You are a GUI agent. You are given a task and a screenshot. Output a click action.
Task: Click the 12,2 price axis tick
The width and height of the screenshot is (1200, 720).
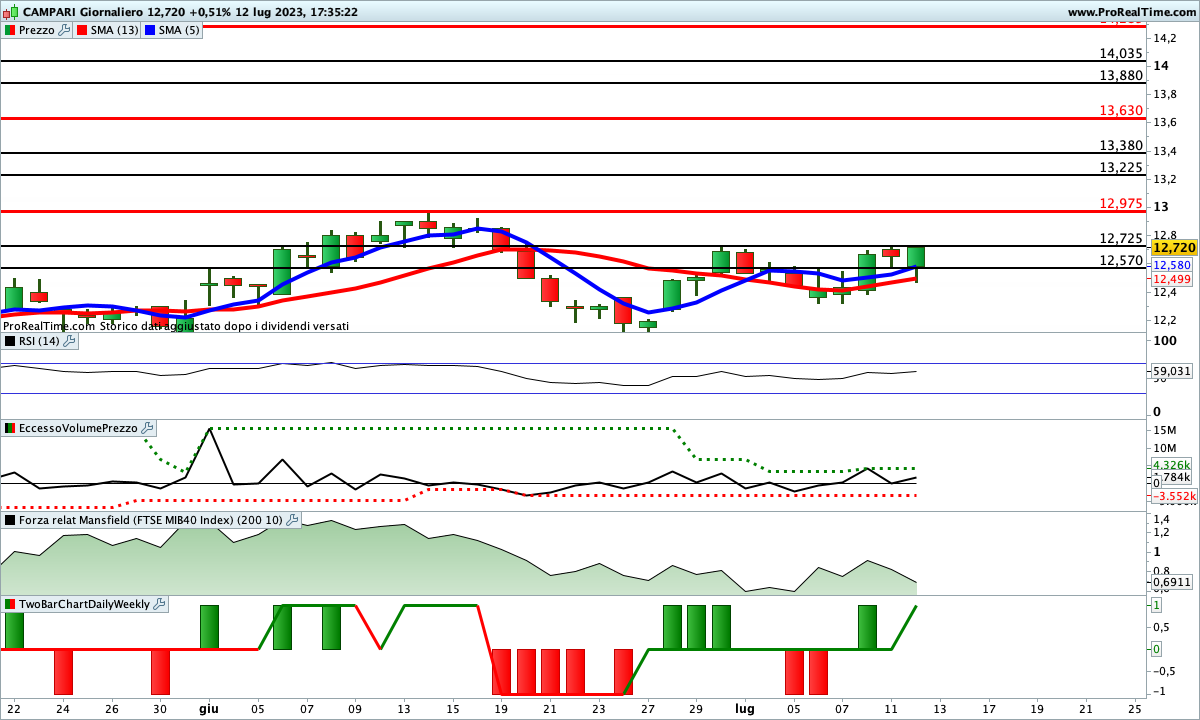(x=1165, y=320)
